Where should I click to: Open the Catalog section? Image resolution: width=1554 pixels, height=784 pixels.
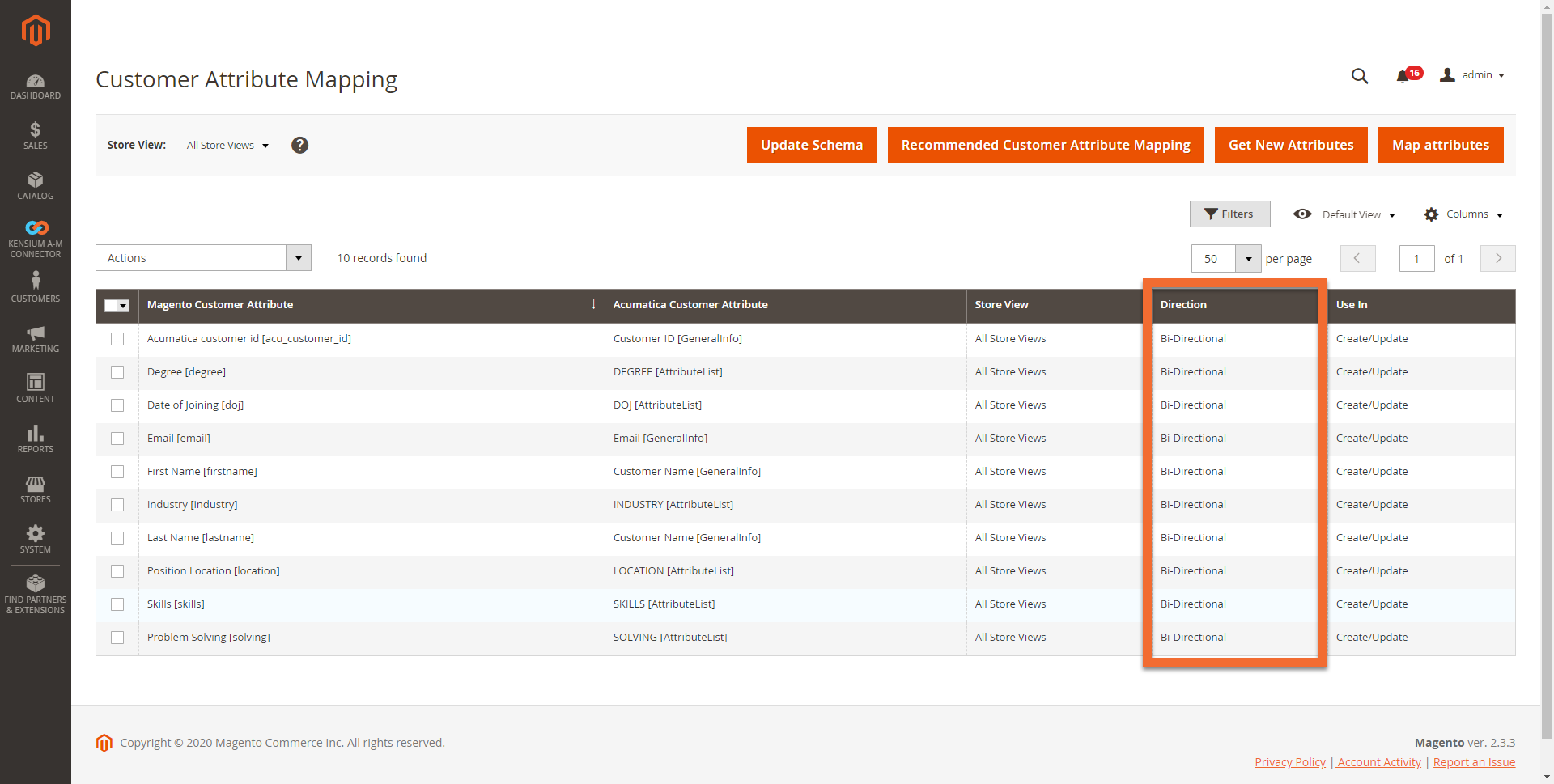coord(36,186)
